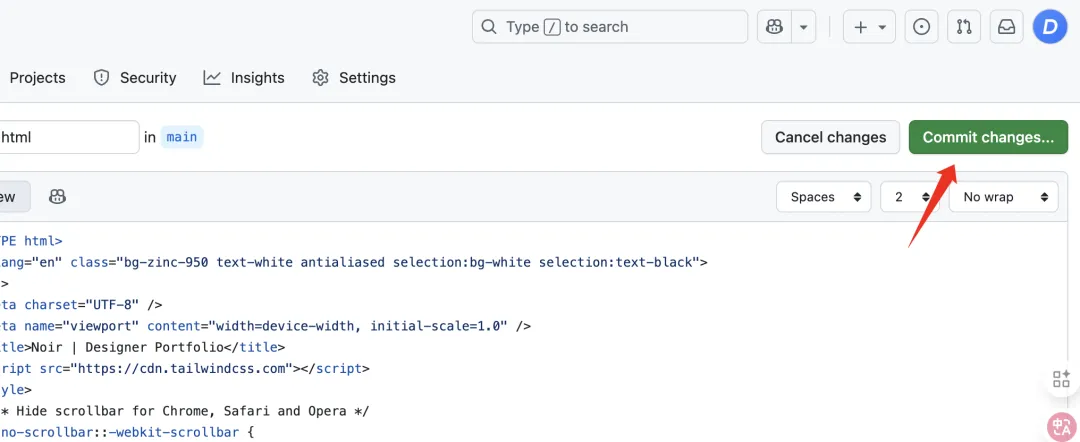Viewport: 1080px width, 442px height.
Task: Open Copilot chat icon in header
Action: click(x=774, y=27)
